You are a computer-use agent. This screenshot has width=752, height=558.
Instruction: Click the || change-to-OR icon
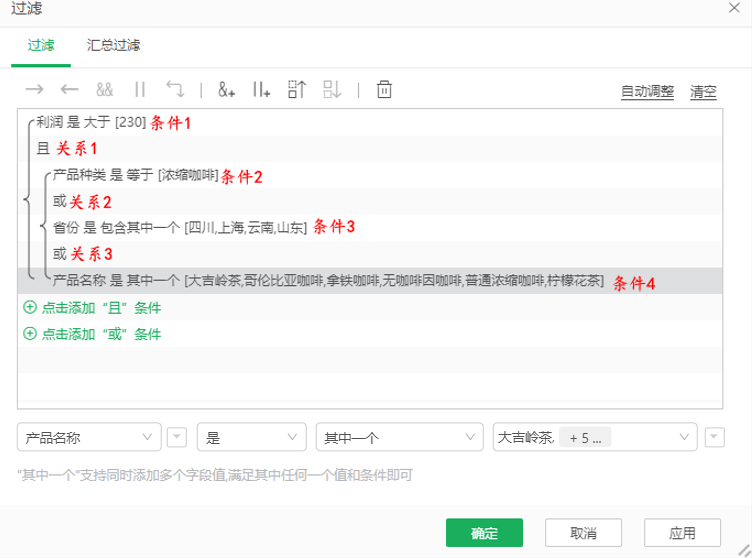click(x=140, y=89)
